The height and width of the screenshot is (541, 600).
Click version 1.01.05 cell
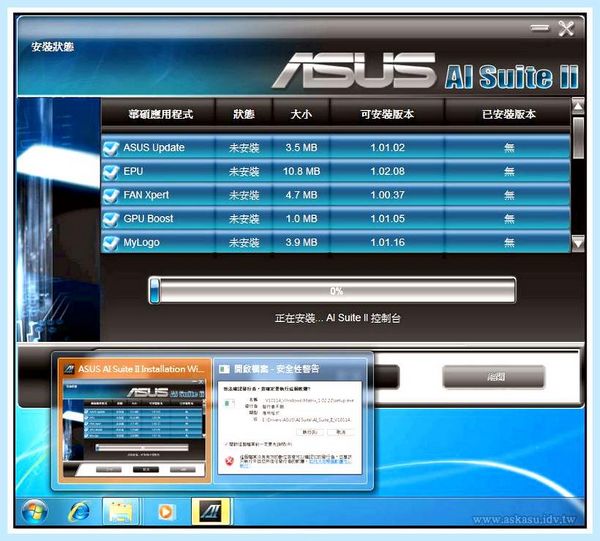pos(388,219)
